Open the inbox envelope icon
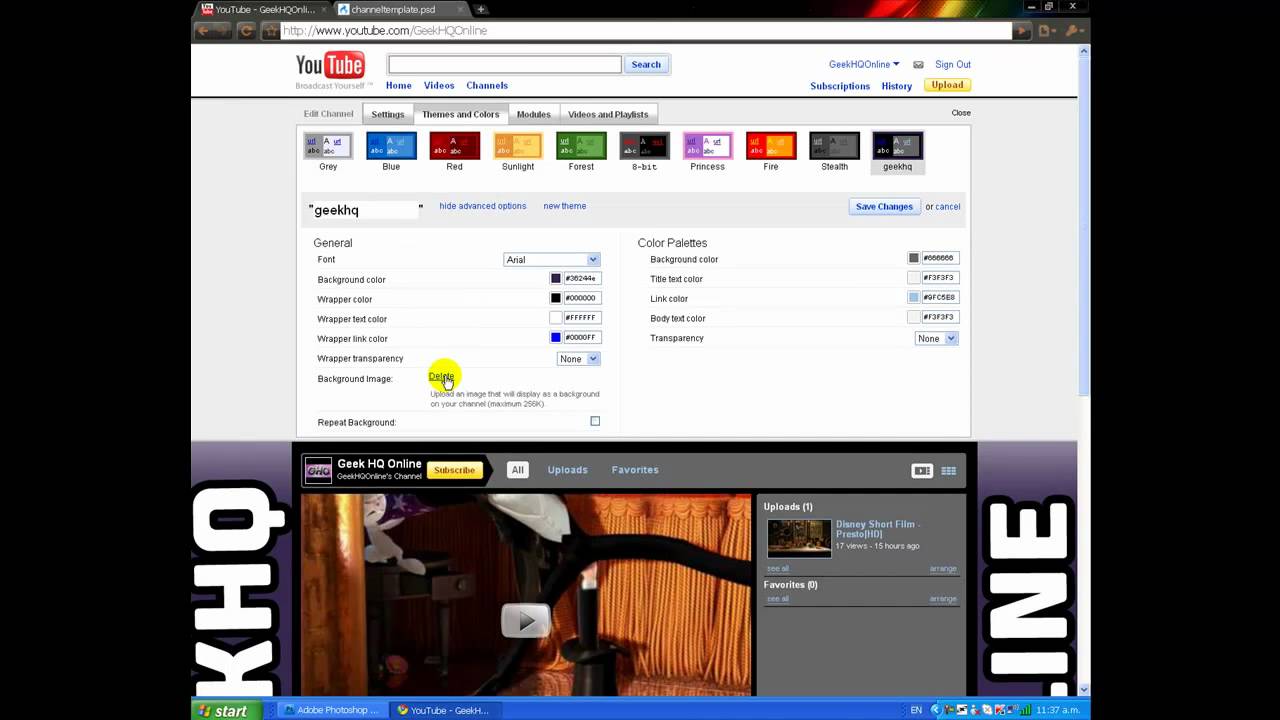The height and width of the screenshot is (720, 1280). [x=918, y=65]
